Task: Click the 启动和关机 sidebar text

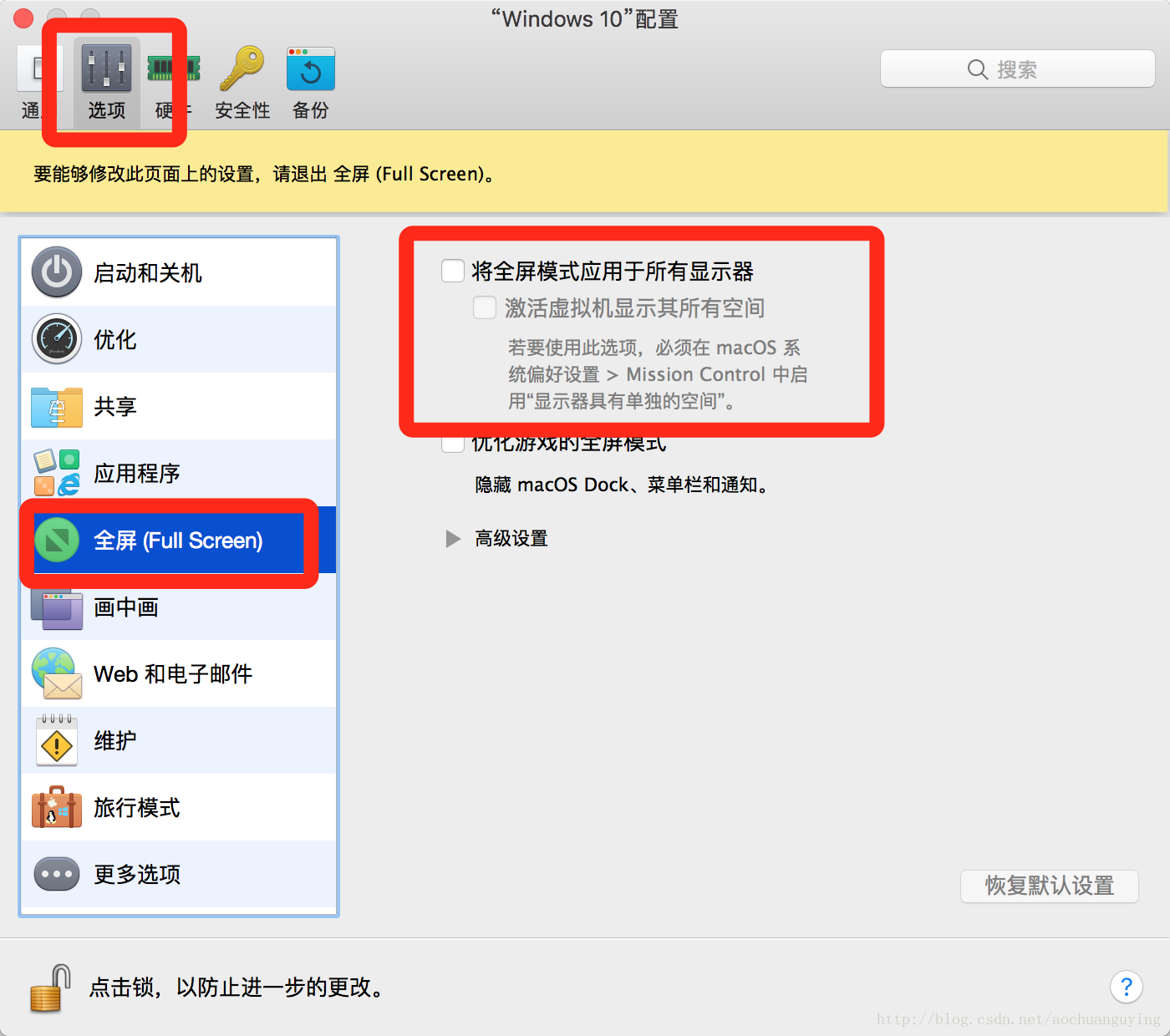Action: coord(148,273)
